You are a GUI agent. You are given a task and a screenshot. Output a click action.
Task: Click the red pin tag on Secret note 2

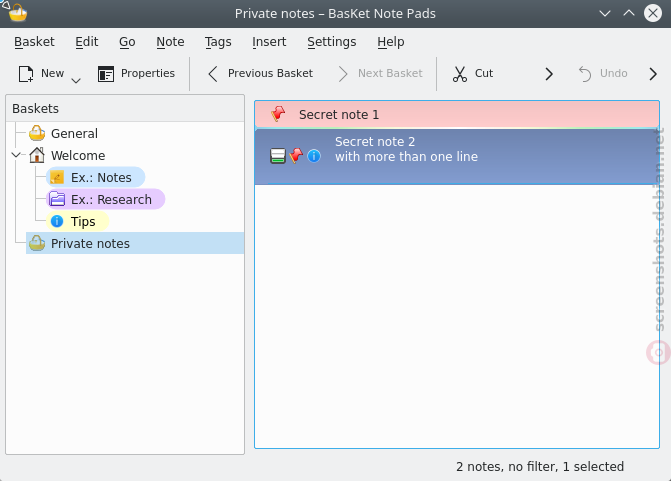click(x=296, y=156)
